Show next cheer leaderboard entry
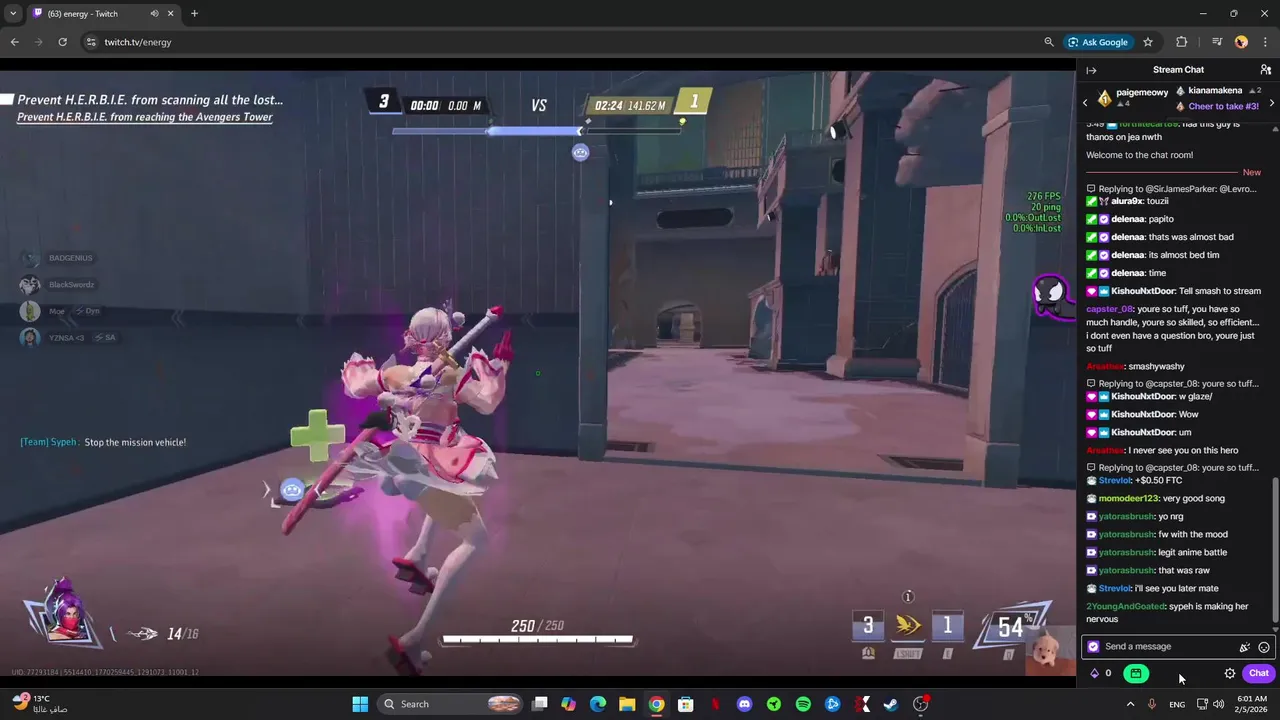The height and width of the screenshot is (720, 1280). [1271, 103]
